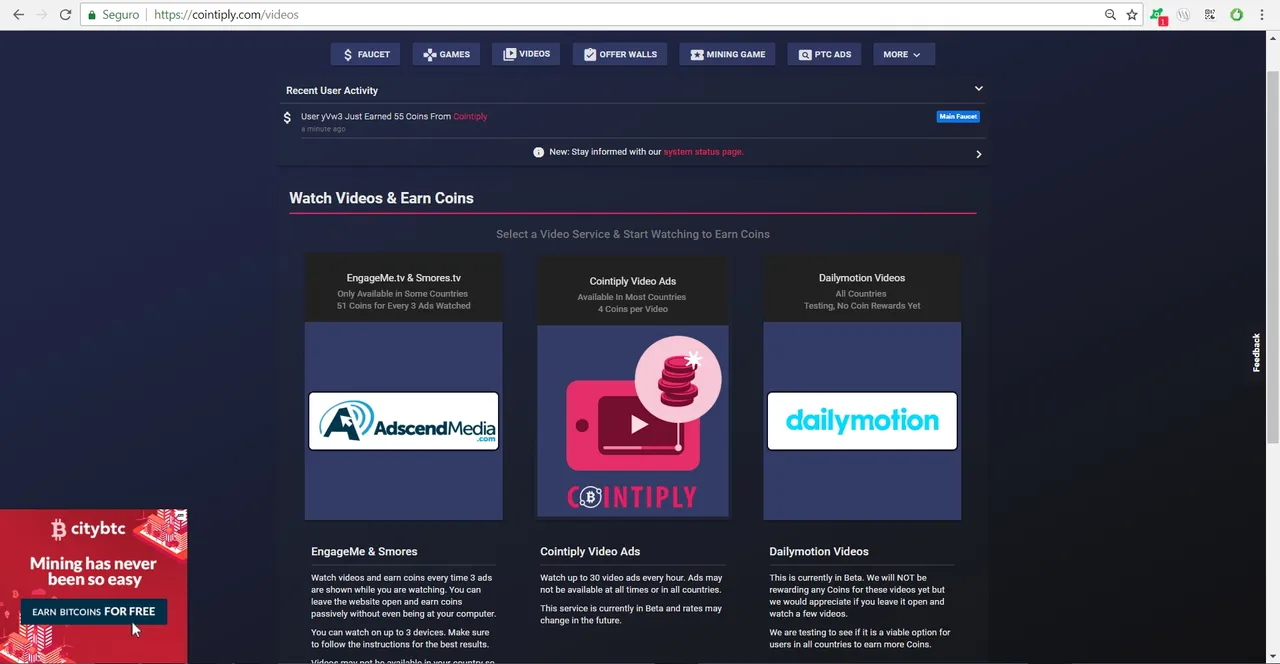Click the gamepad icon on Games button

pyautogui.click(x=429, y=55)
